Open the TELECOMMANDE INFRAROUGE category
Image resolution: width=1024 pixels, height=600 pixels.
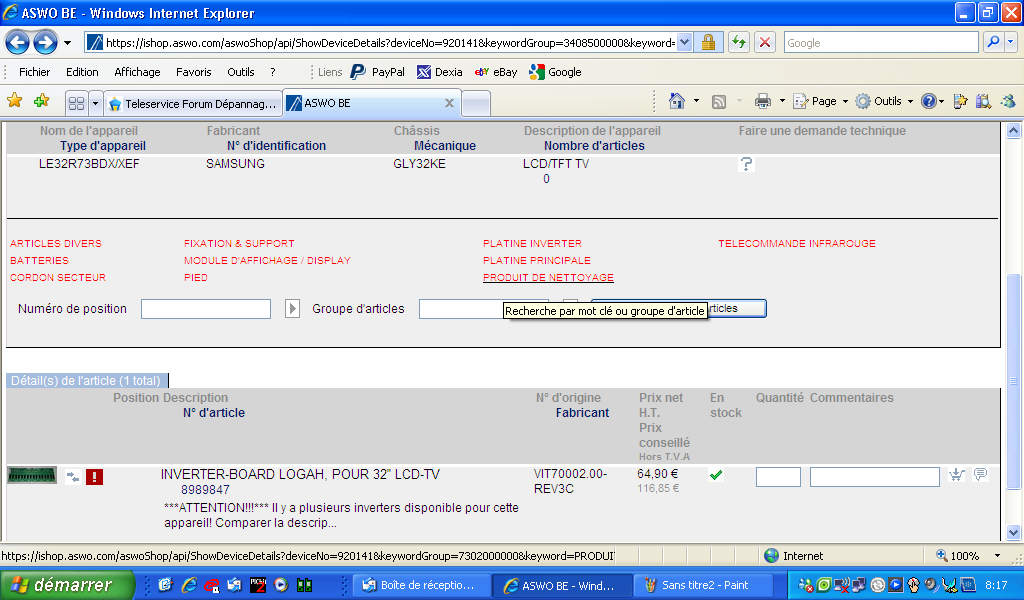click(x=797, y=244)
